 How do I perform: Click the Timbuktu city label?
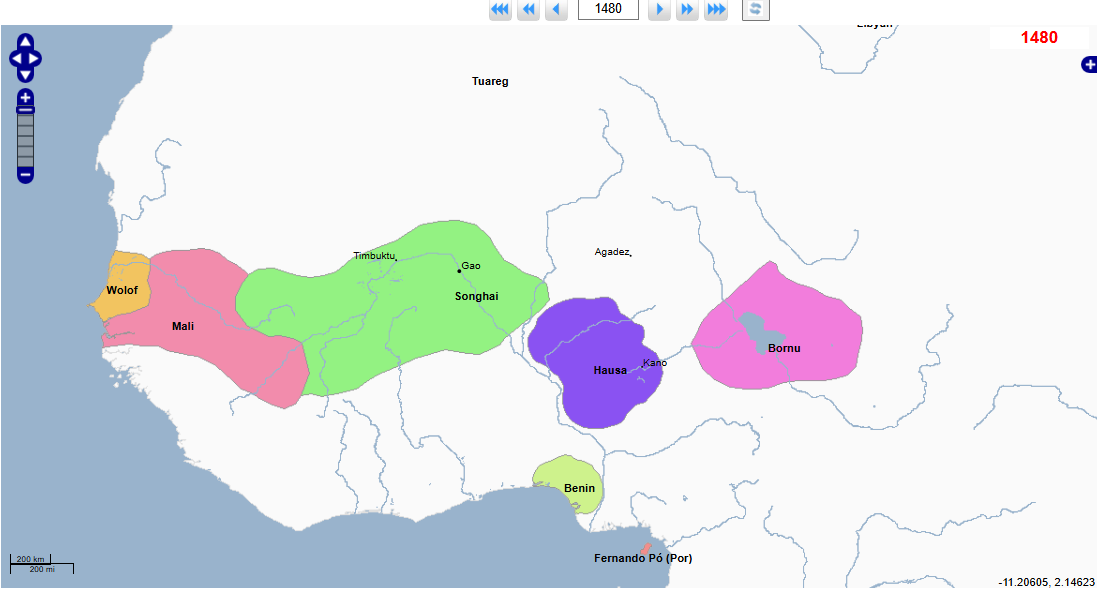coord(374,256)
